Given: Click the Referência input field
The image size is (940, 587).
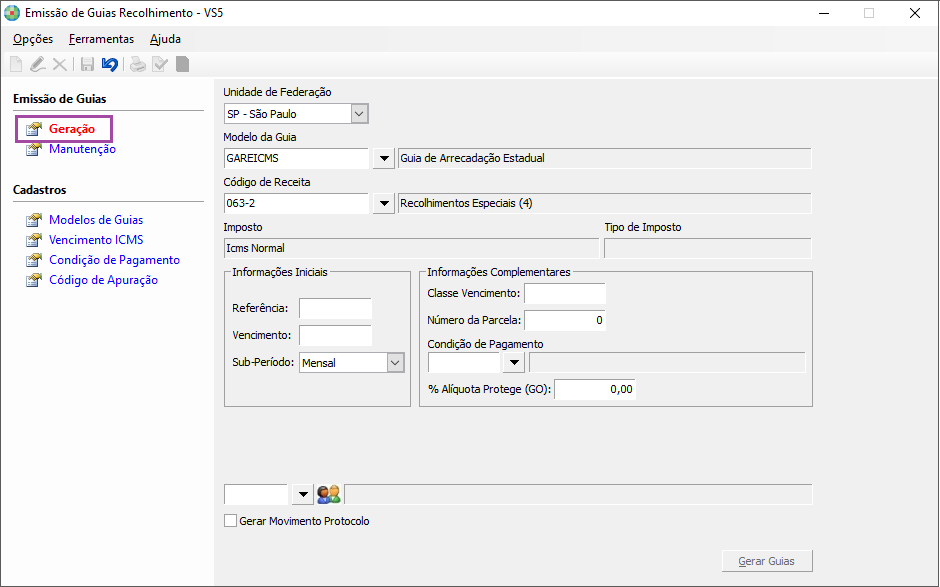Looking at the screenshot, I should click(335, 308).
